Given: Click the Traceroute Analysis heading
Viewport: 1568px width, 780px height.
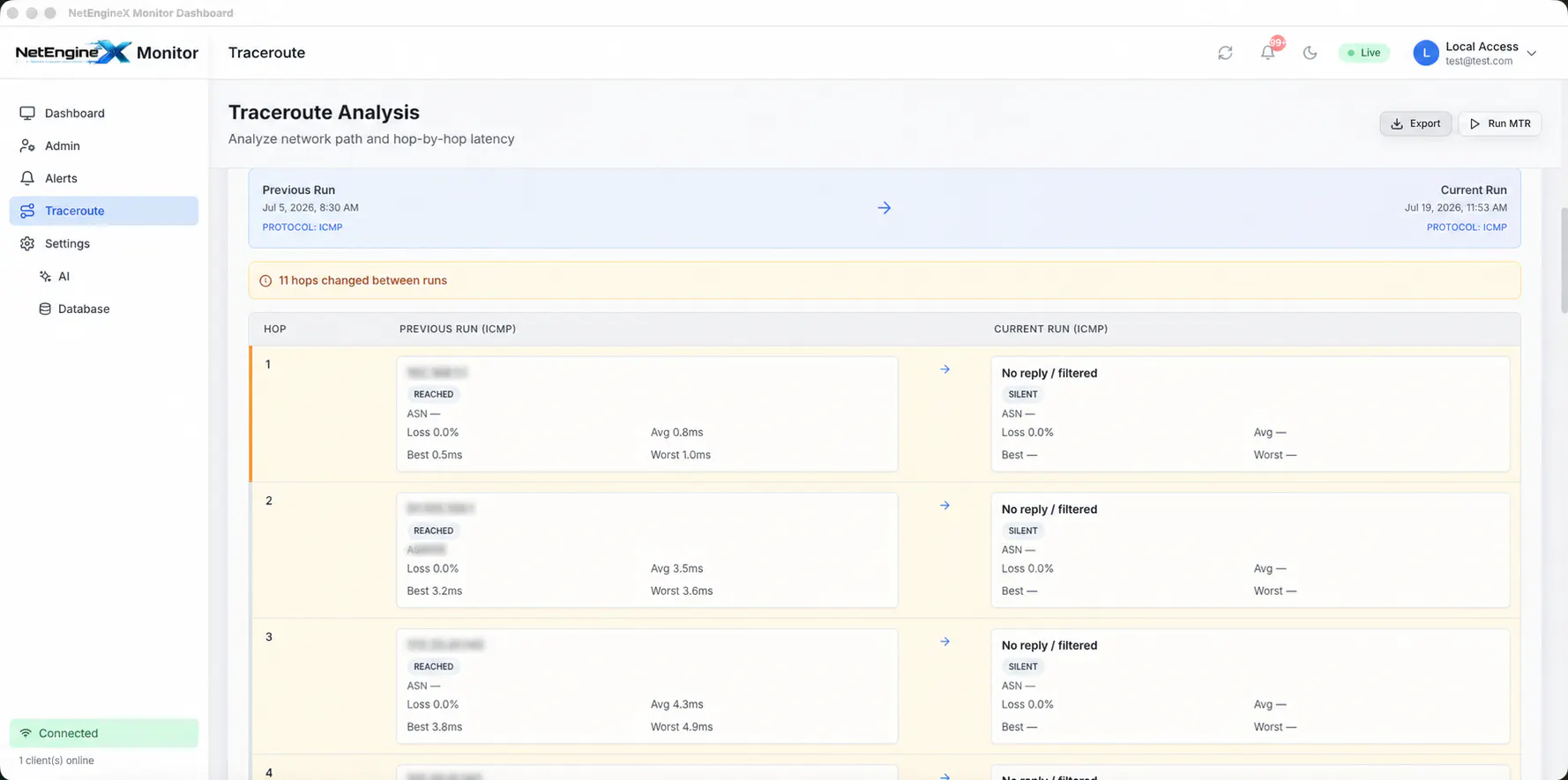Looking at the screenshot, I should pos(324,113).
